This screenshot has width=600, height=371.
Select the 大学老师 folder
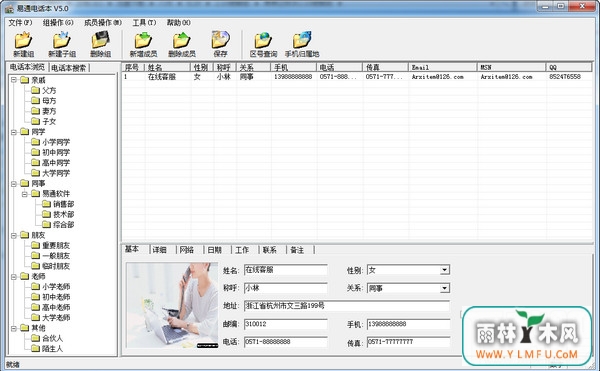(51, 317)
